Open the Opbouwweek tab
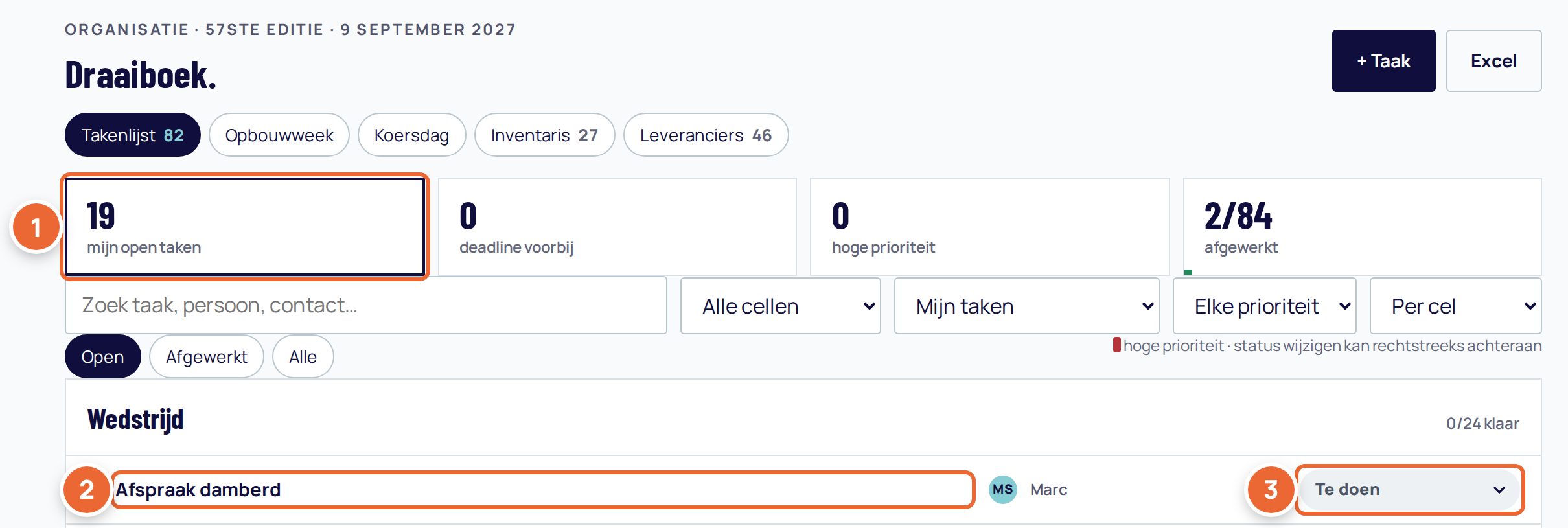This screenshot has width=1568, height=528. [x=279, y=135]
